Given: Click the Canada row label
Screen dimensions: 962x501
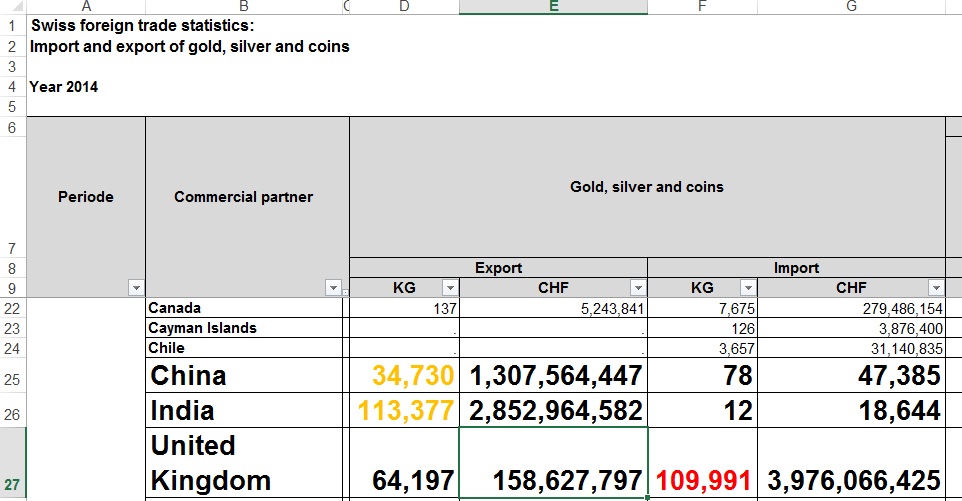Looking at the screenshot, I should (x=174, y=308).
